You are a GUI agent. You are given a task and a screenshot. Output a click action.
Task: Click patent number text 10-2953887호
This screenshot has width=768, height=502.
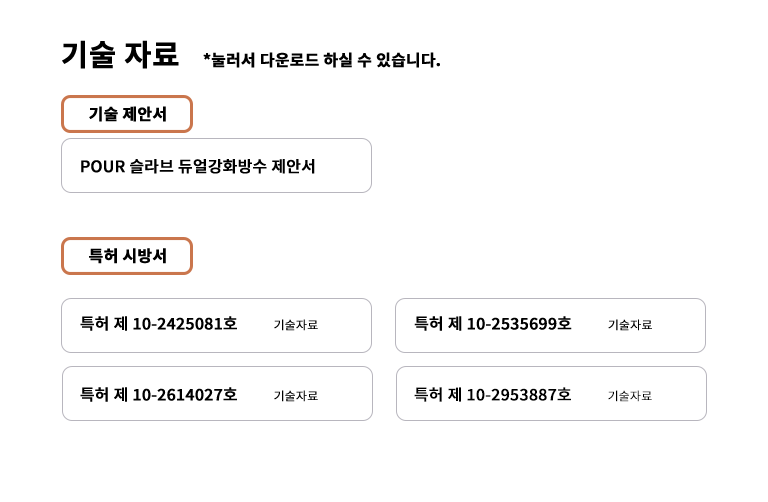(x=519, y=395)
